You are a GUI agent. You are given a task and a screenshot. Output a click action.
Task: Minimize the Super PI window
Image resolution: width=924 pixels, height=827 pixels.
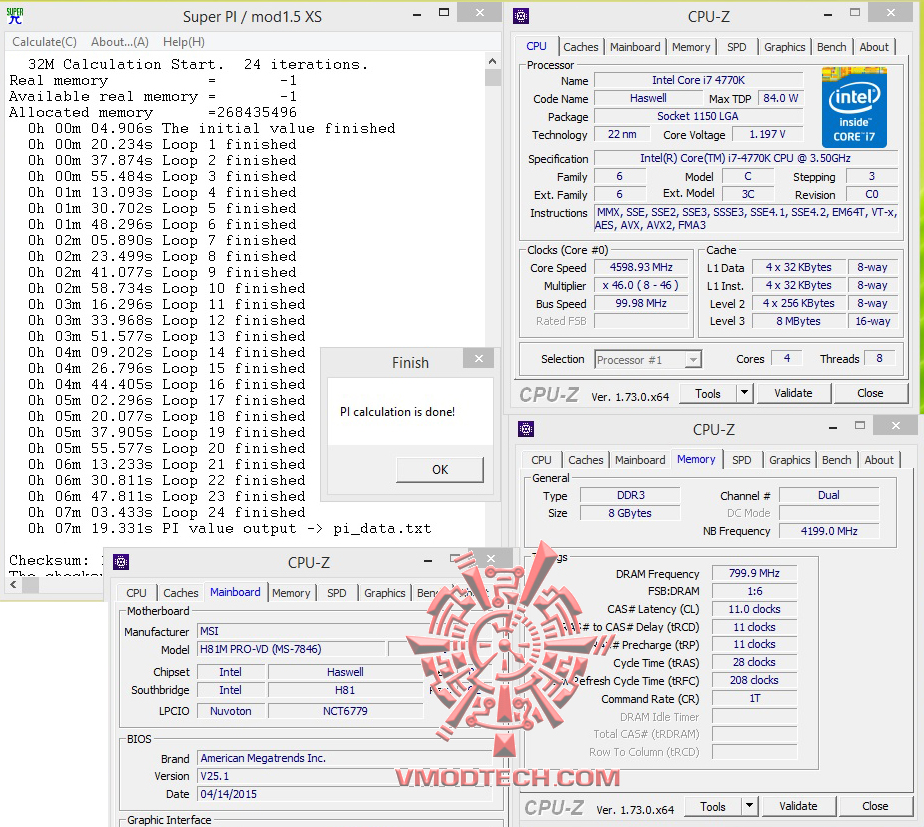(417, 14)
